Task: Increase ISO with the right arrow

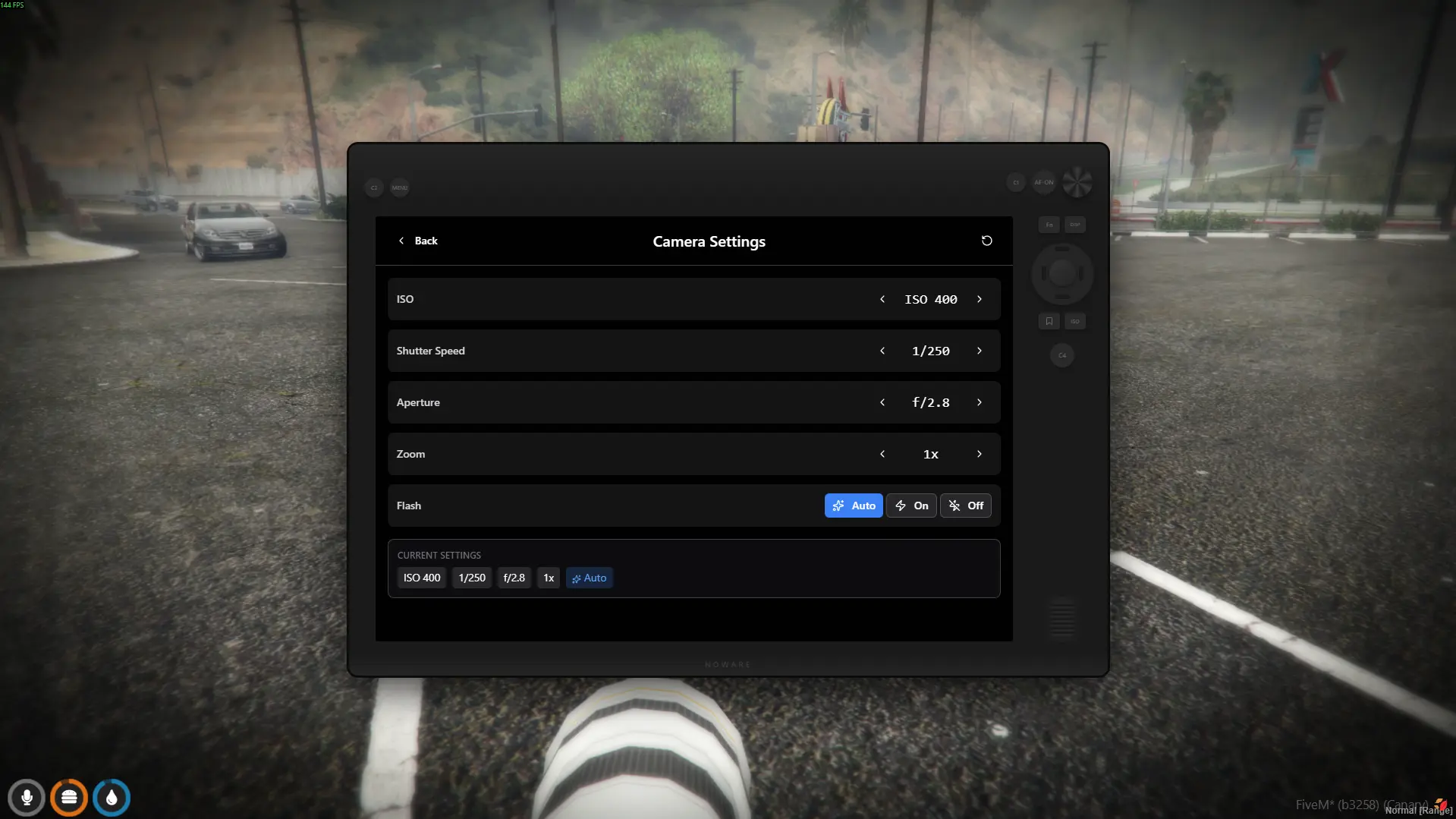Action: pos(980,299)
